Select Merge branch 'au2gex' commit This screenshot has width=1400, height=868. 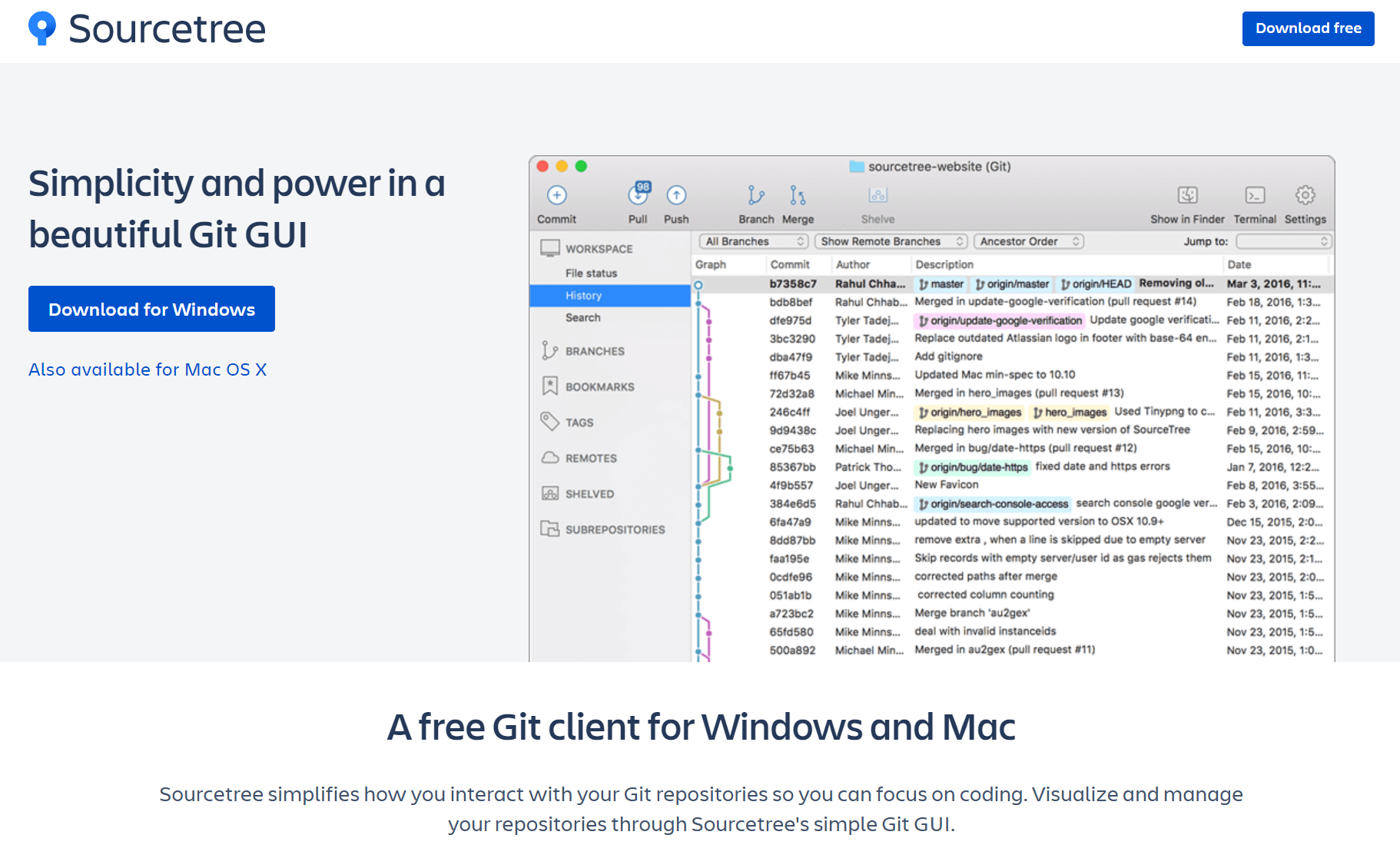(972, 613)
